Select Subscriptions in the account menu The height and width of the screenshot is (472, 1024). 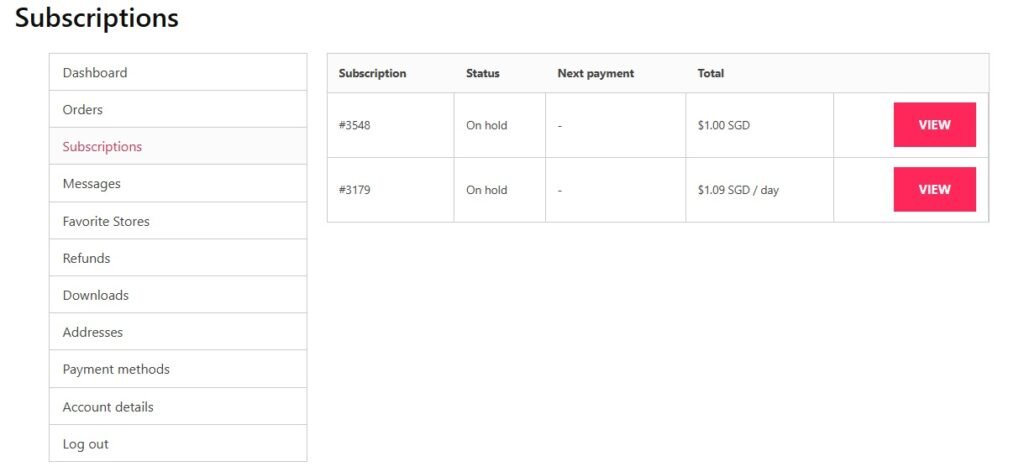click(x=178, y=146)
